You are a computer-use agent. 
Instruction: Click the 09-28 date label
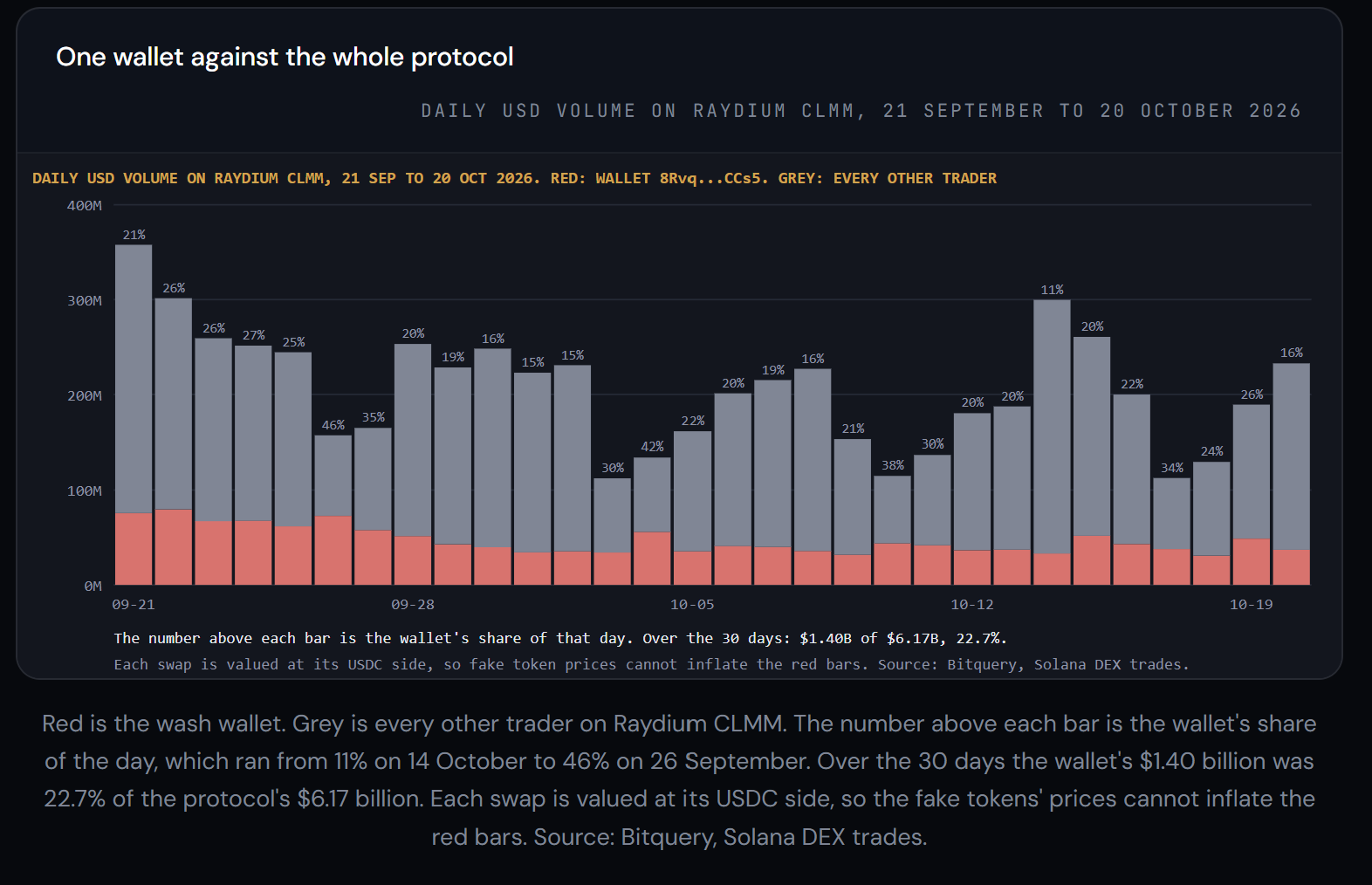pos(413,604)
